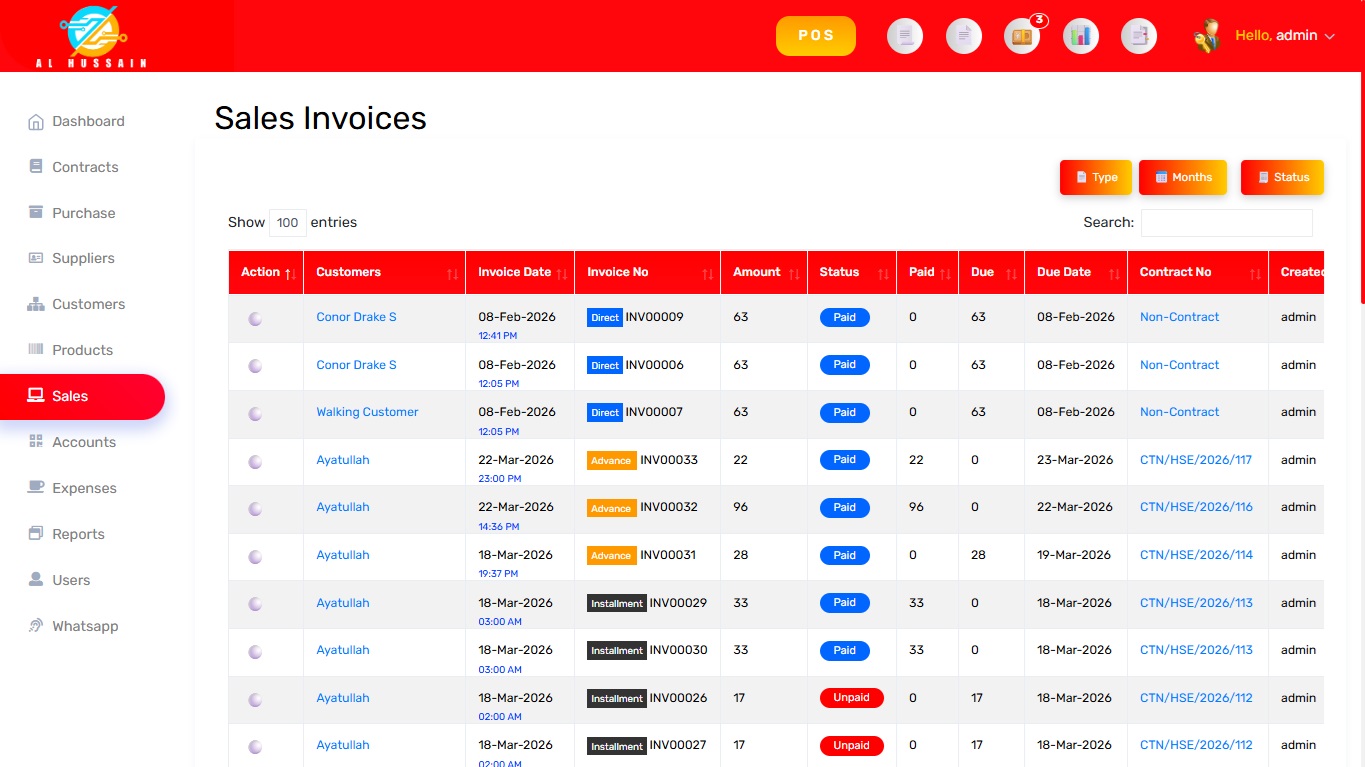Click the Products barcode icon in sidebar
The image size is (1365, 767).
tap(36, 350)
